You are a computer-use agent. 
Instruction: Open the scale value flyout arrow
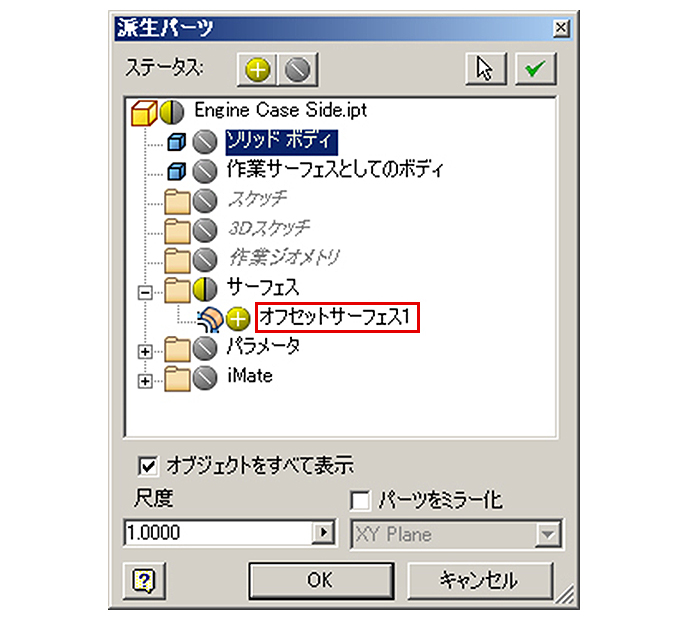pos(324,532)
